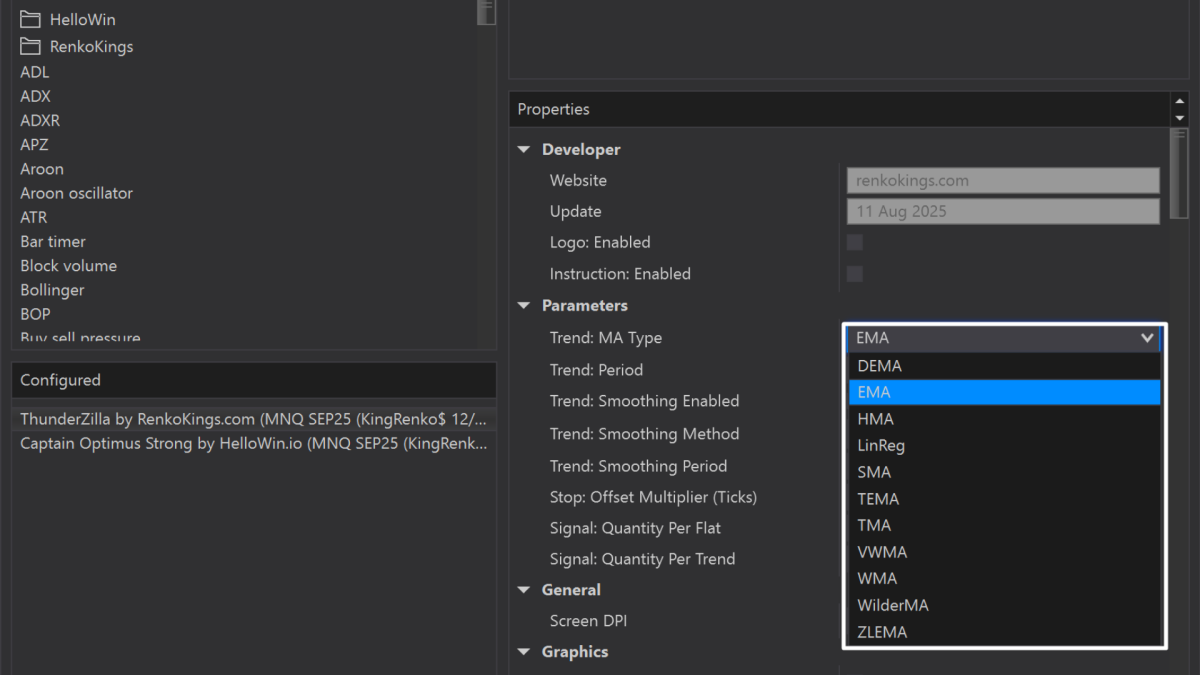This screenshot has height=675, width=1200.
Task: Collapse the Graphics section
Action: [524, 652]
